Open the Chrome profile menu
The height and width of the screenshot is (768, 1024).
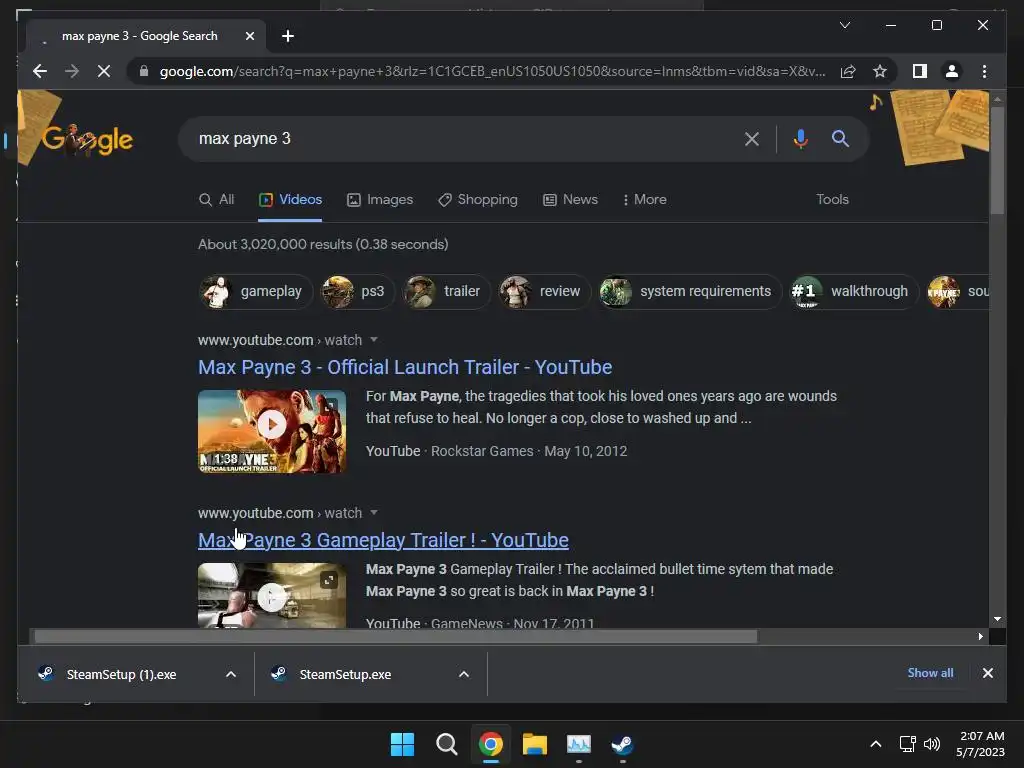[x=952, y=71]
